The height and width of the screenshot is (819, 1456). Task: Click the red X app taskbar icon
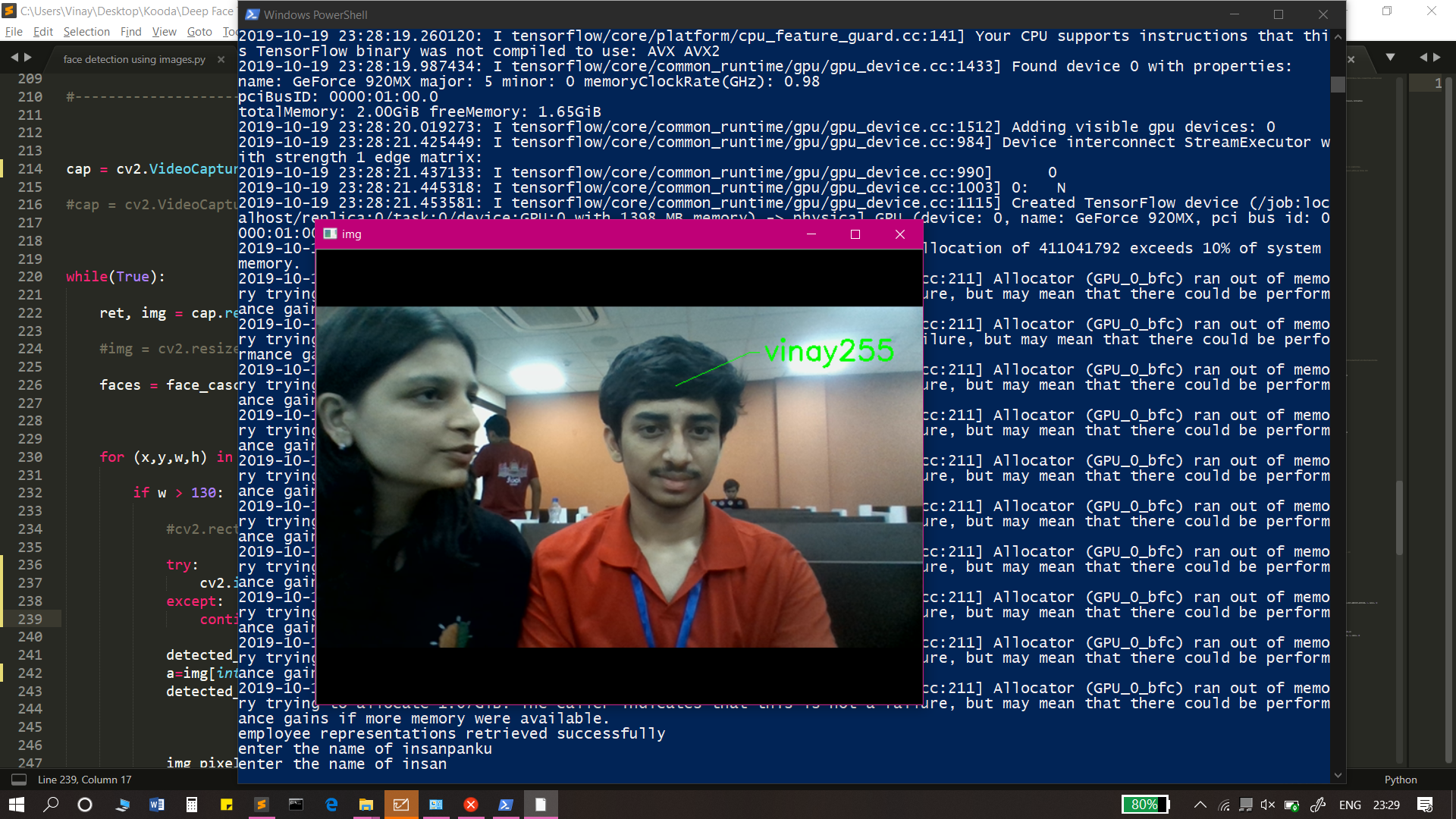[x=471, y=805]
